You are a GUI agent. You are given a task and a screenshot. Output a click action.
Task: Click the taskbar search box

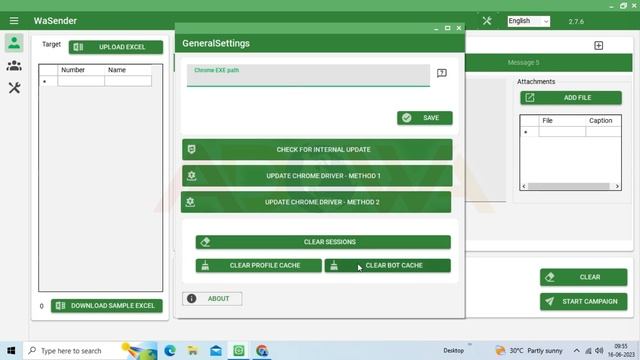point(90,351)
